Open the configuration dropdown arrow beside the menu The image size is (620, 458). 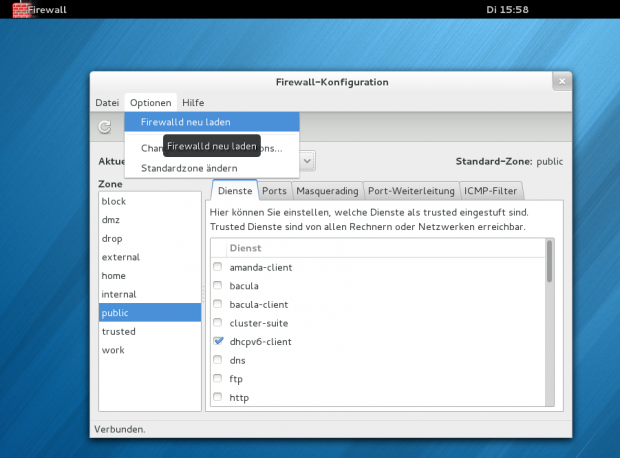(308, 160)
